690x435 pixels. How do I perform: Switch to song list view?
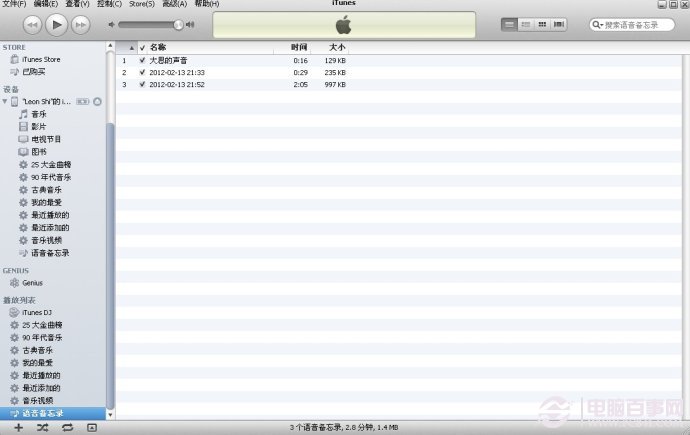(x=509, y=25)
